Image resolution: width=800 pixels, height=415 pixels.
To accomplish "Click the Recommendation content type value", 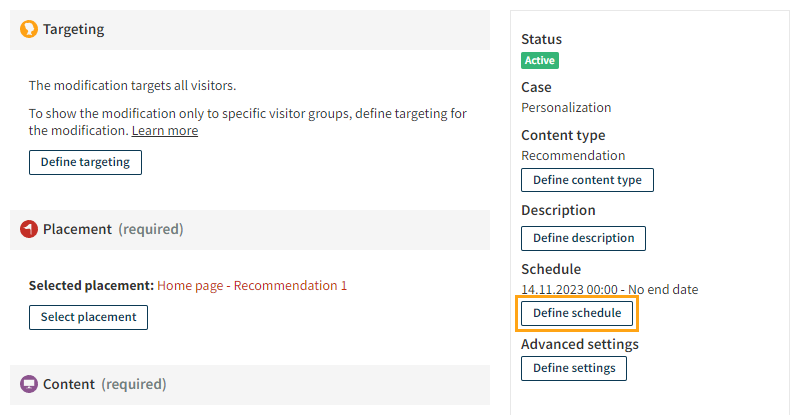I will tap(573, 156).
